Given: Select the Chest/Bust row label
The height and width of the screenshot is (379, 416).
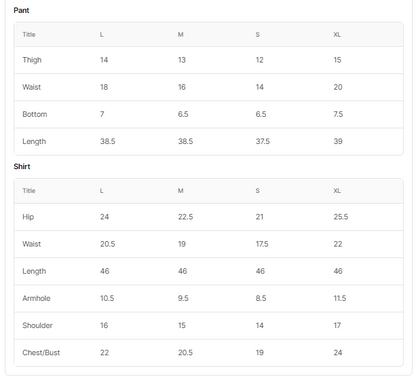Looking at the screenshot, I should (41, 353).
